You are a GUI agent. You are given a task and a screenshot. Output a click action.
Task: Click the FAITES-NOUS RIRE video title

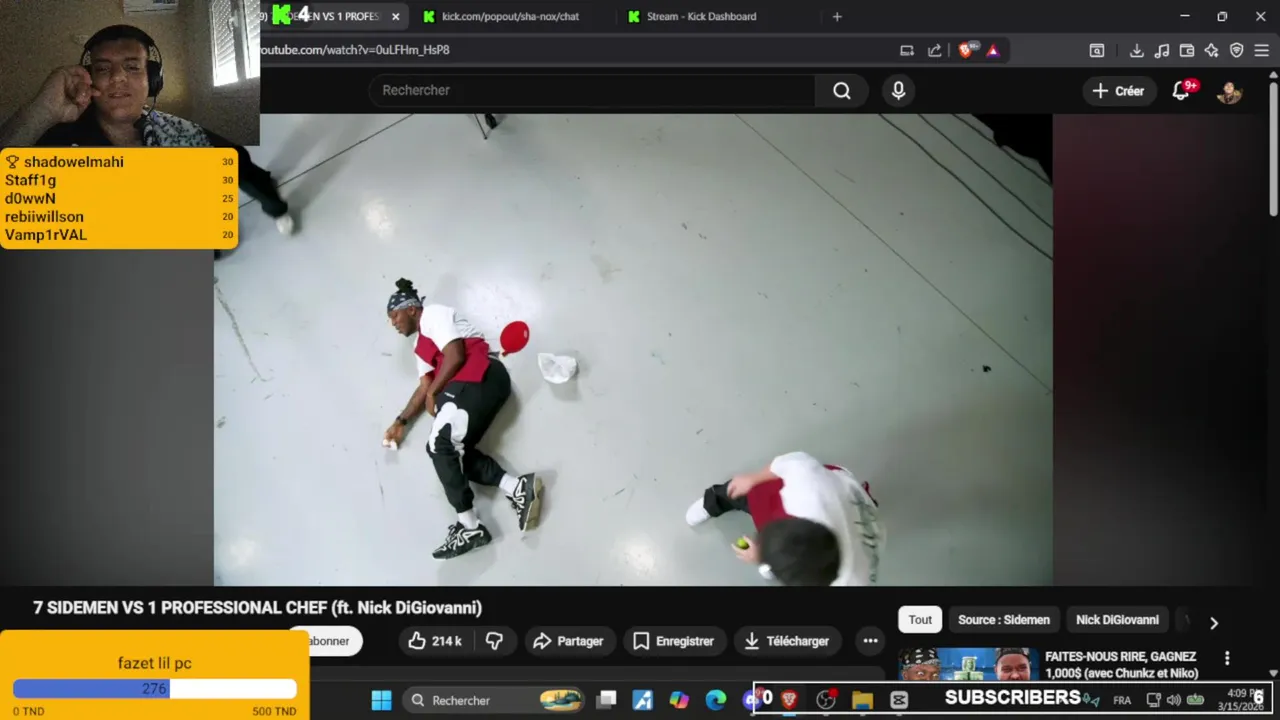click(1121, 665)
